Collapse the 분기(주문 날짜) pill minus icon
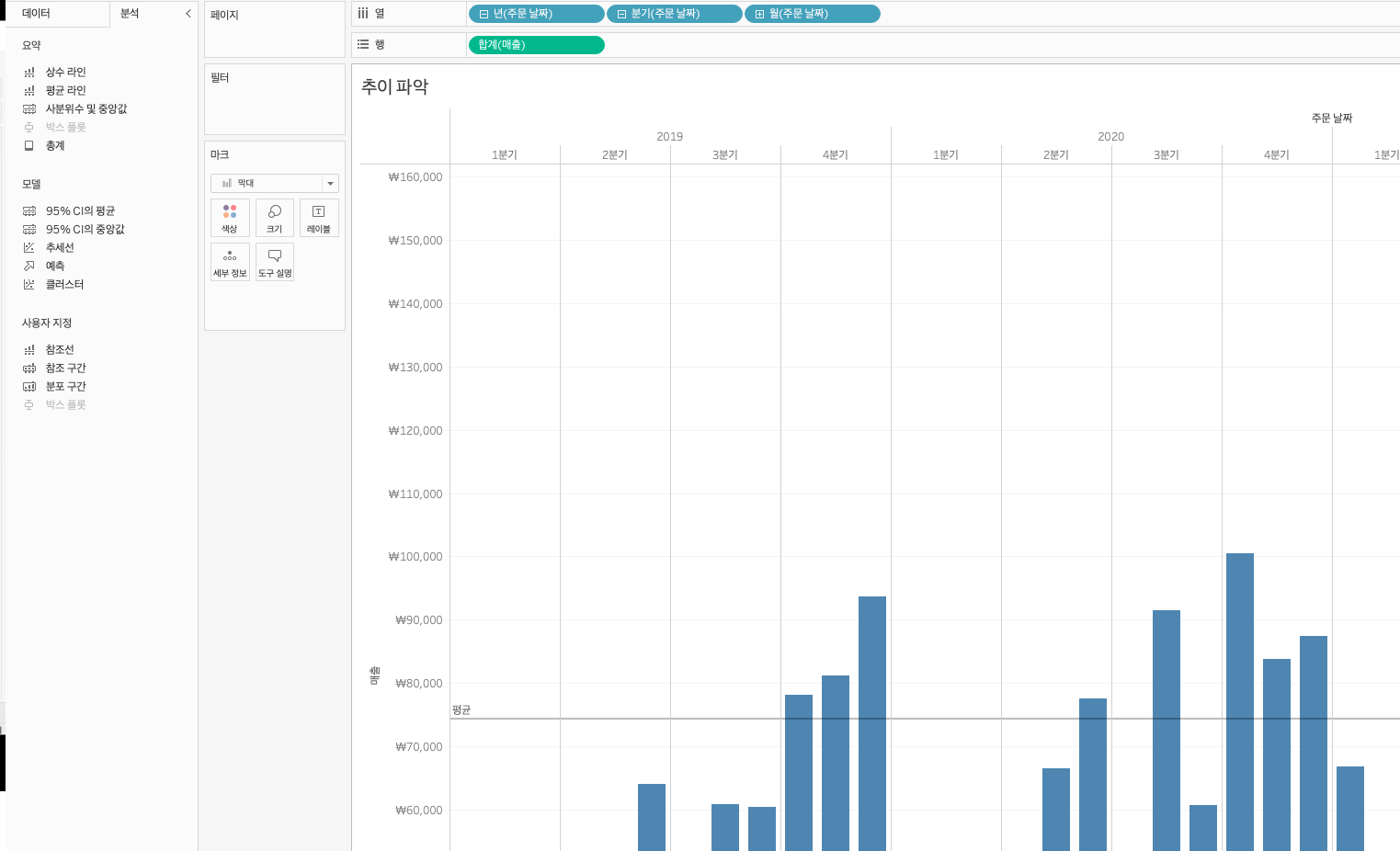 tap(621, 14)
